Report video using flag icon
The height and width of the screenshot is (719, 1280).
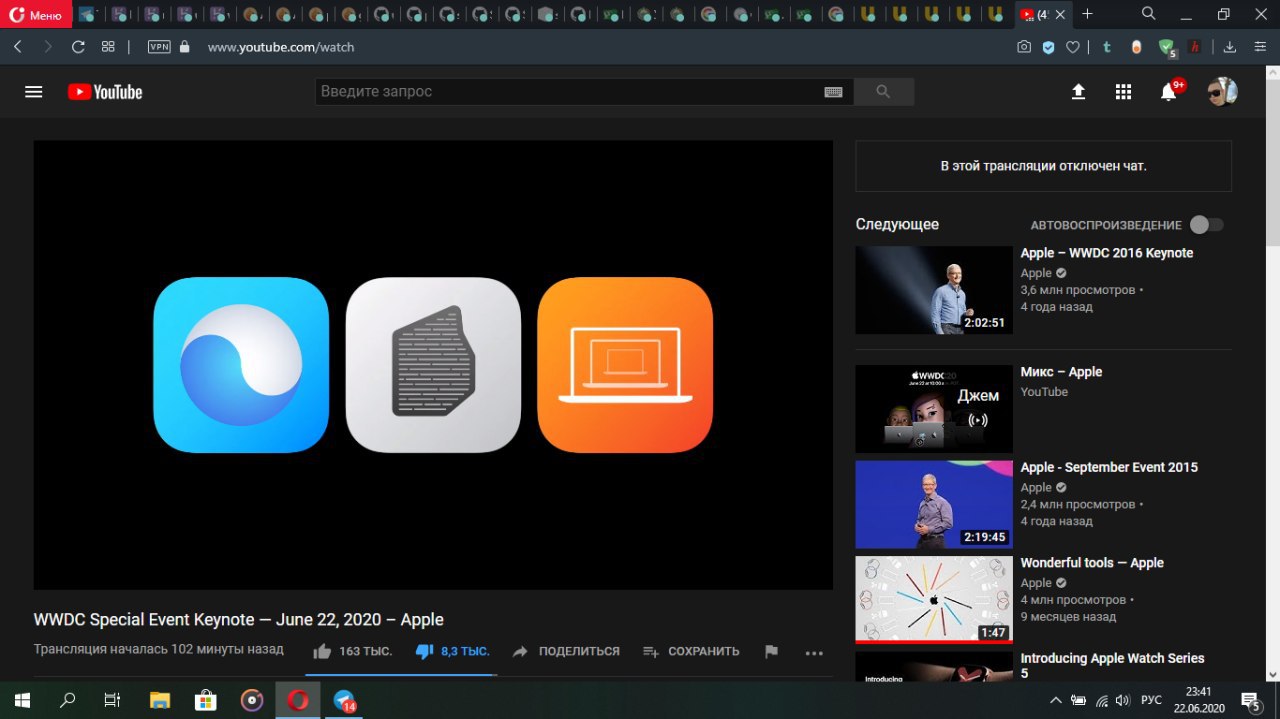pyautogui.click(x=771, y=652)
